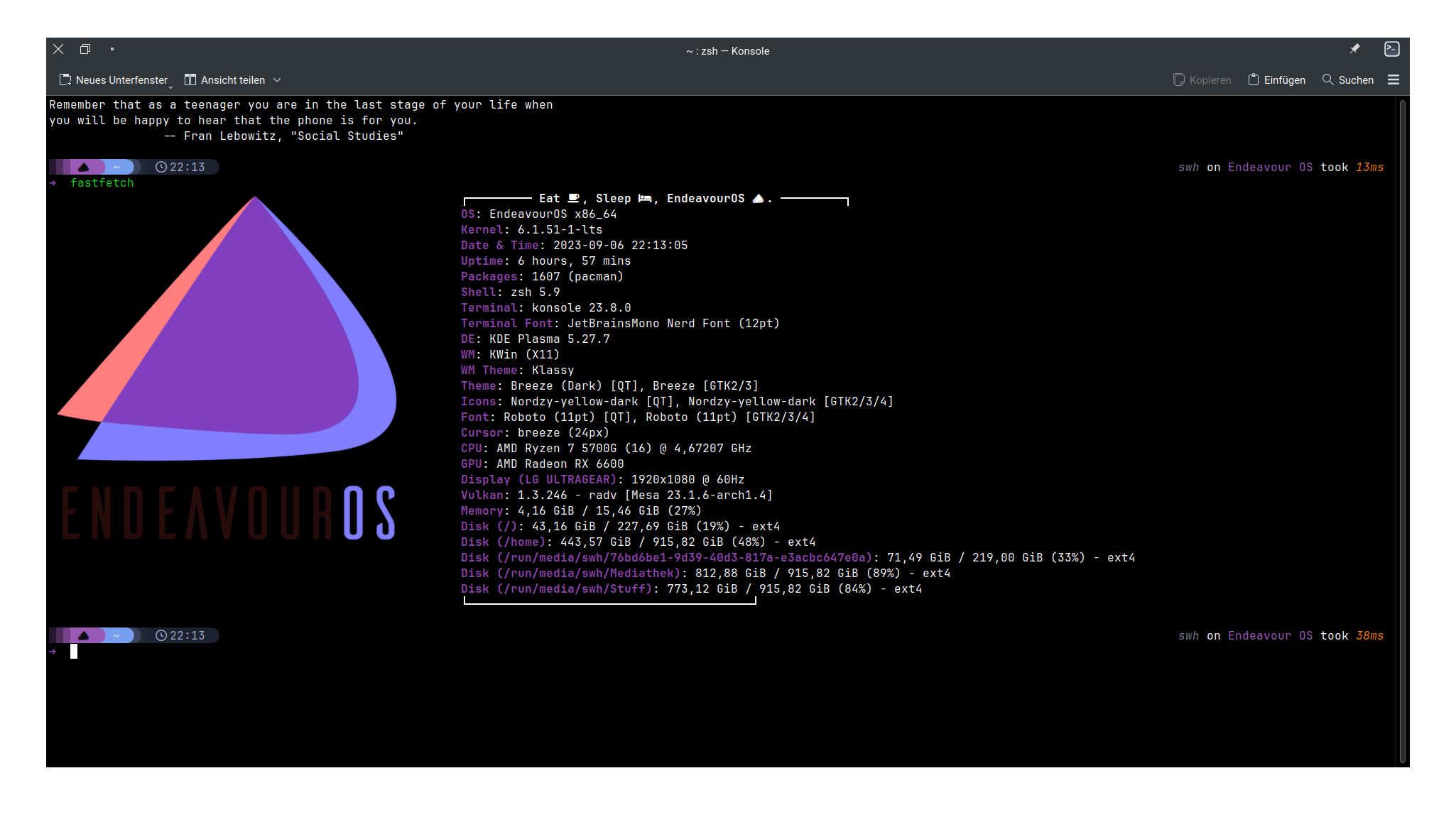Screen dimensions: 1456x822
Task: Click the 'Disk (/home)' line
Action: [638, 542]
